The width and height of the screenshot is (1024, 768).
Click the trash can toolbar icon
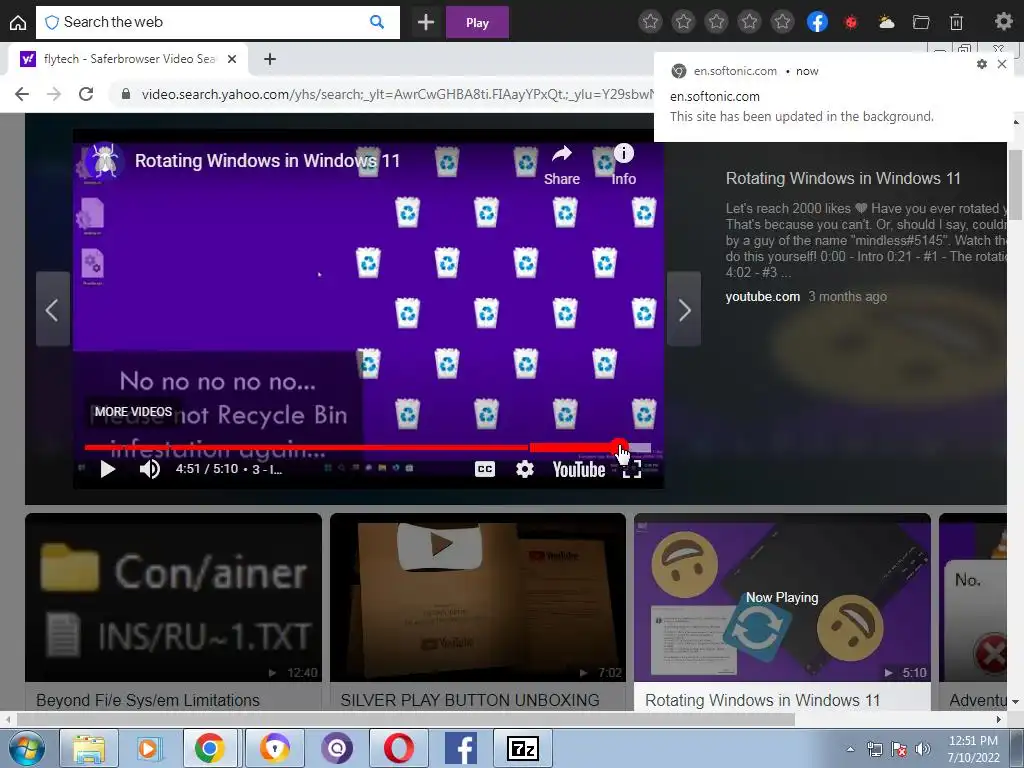[x=956, y=23]
